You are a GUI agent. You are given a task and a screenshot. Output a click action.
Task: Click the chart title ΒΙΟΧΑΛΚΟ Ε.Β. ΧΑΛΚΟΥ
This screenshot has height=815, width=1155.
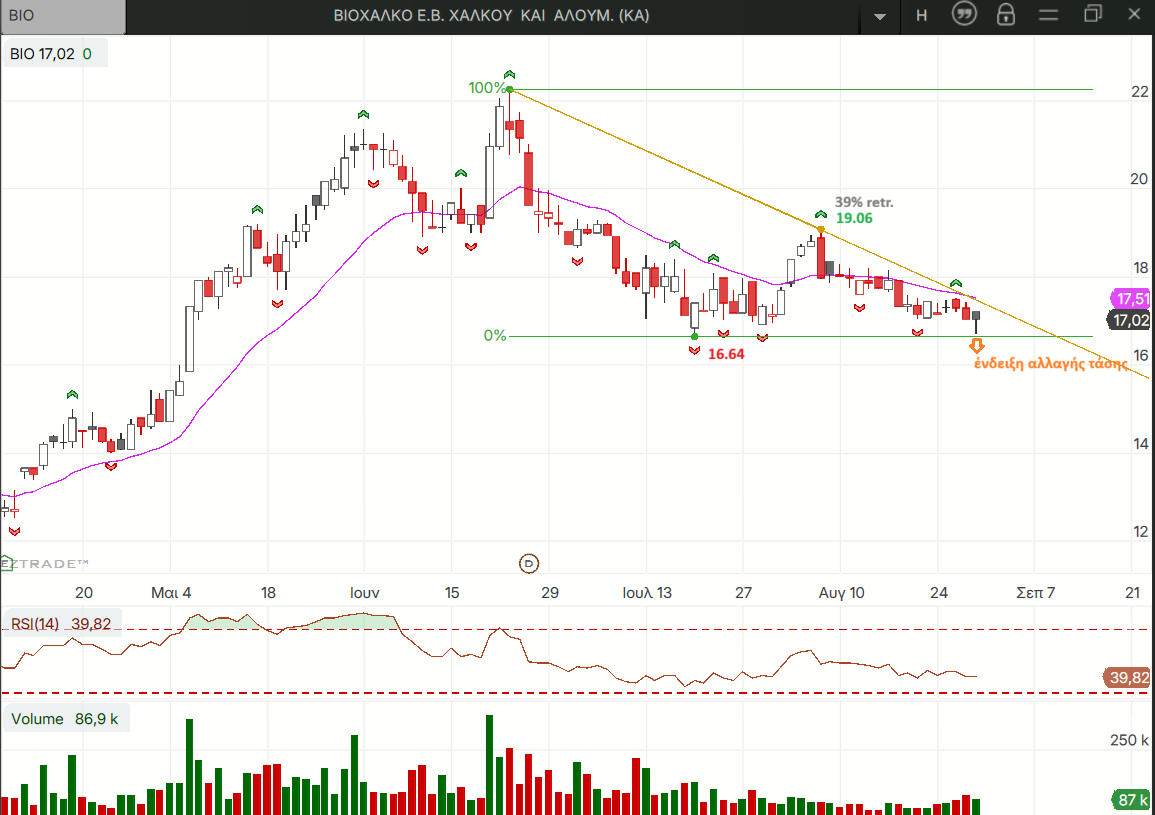point(491,15)
